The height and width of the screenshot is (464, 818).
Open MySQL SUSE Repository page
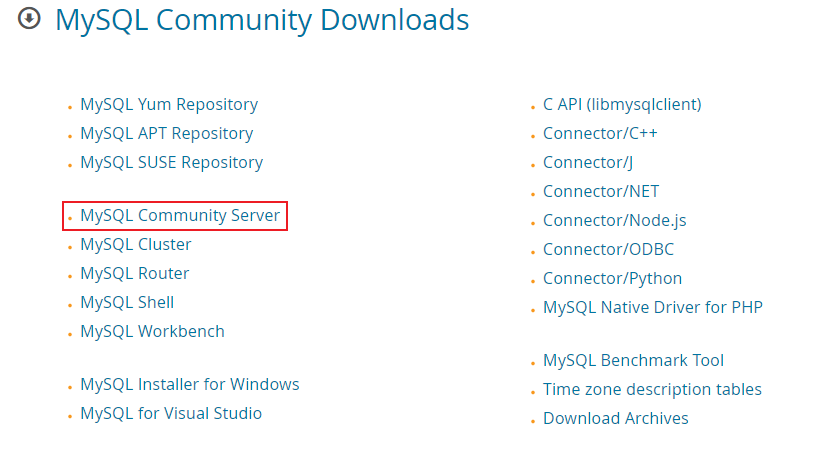point(171,162)
